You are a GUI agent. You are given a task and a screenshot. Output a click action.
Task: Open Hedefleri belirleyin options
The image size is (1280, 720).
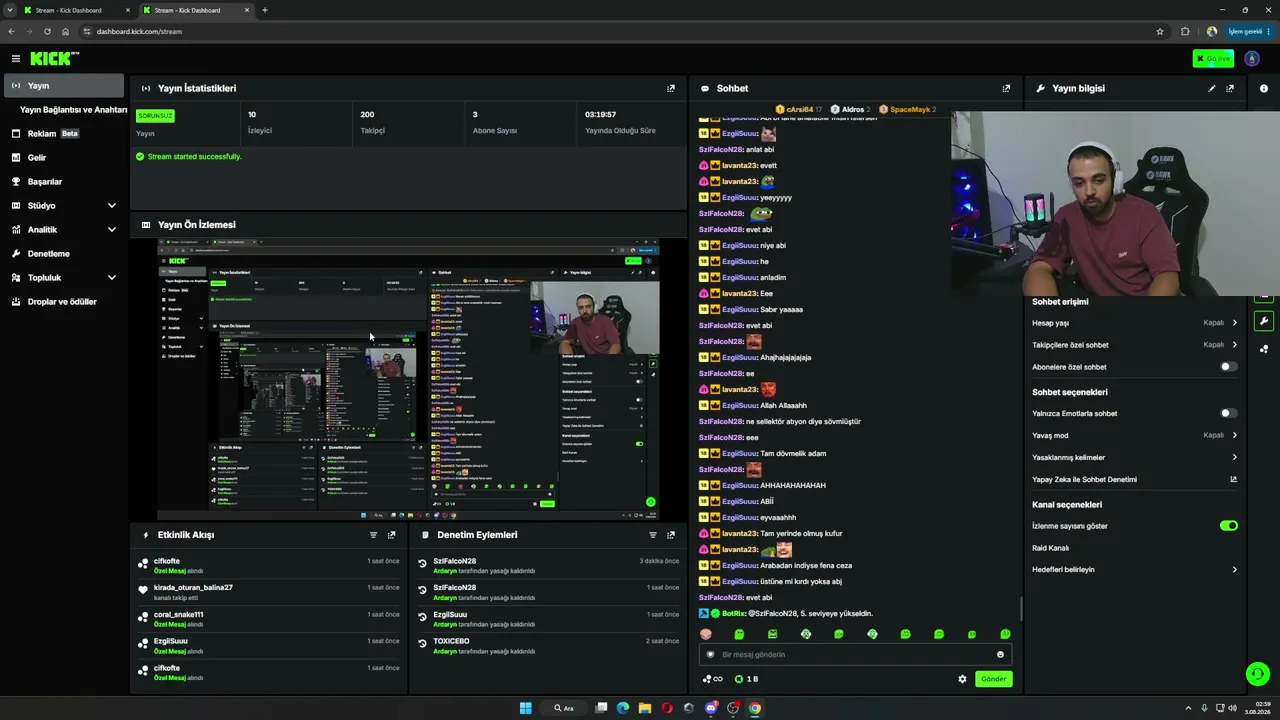[x=1135, y=570]
